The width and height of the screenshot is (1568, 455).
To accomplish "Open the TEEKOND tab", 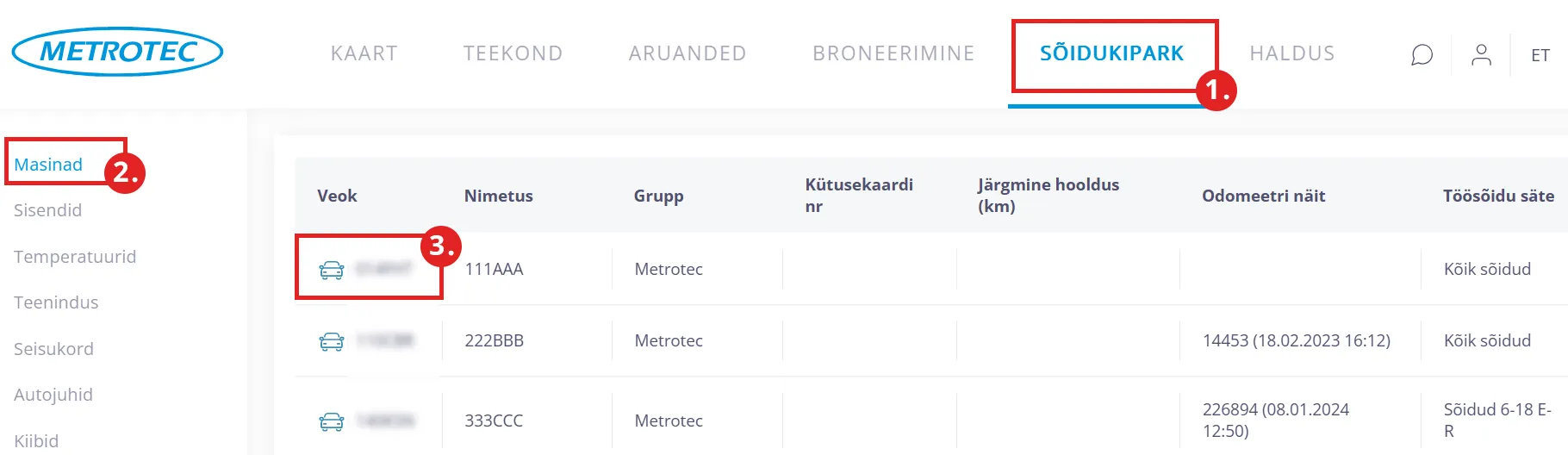I will tap(513, 53).
